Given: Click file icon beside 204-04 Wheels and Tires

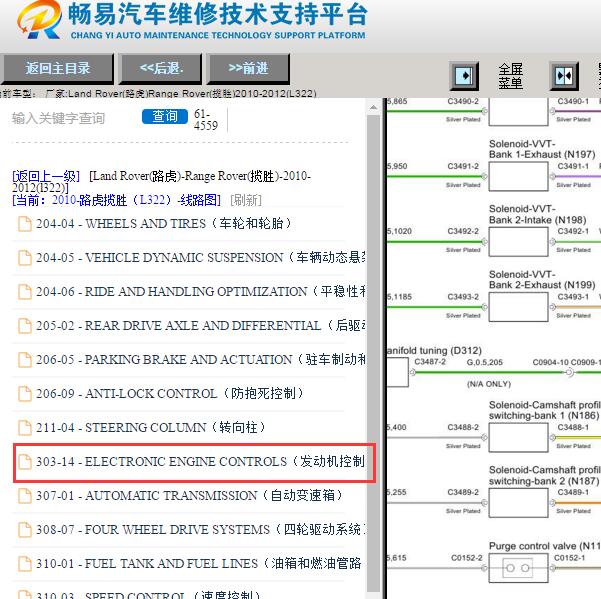Looking at the screenshot, I should tap(25, 224).
